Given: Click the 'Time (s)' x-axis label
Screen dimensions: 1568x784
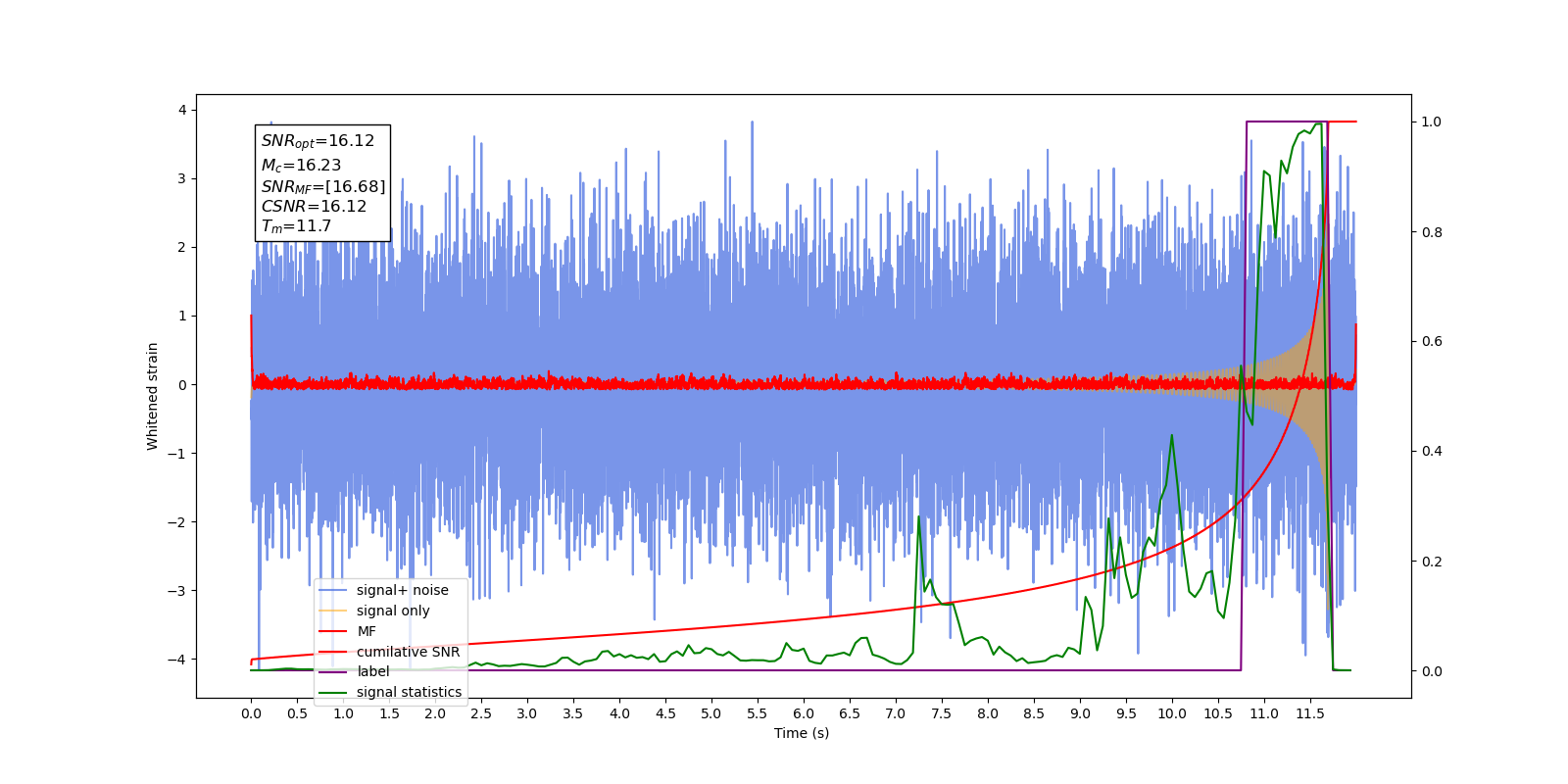Looking at the screenshot, I should (x=802, y=733).
